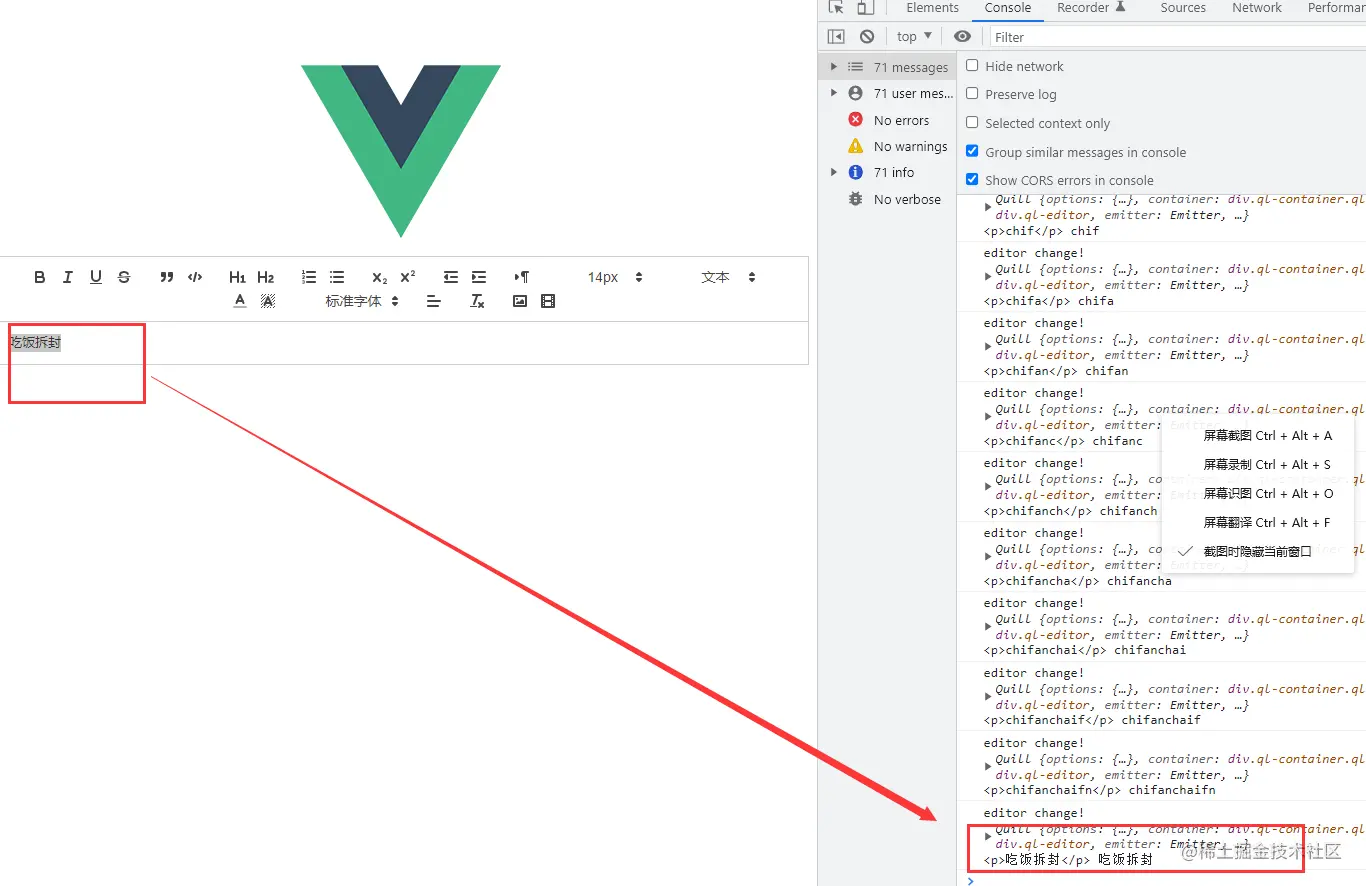Apply subscript formatting
Screen dimensions: 1366x886
point(379,277)
